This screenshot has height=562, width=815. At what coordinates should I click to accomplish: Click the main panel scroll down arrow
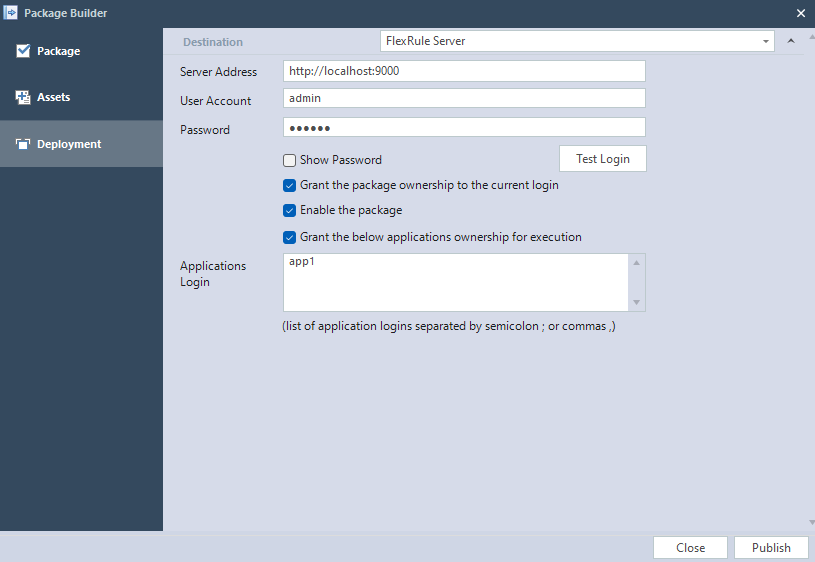[x=811, y=522]
